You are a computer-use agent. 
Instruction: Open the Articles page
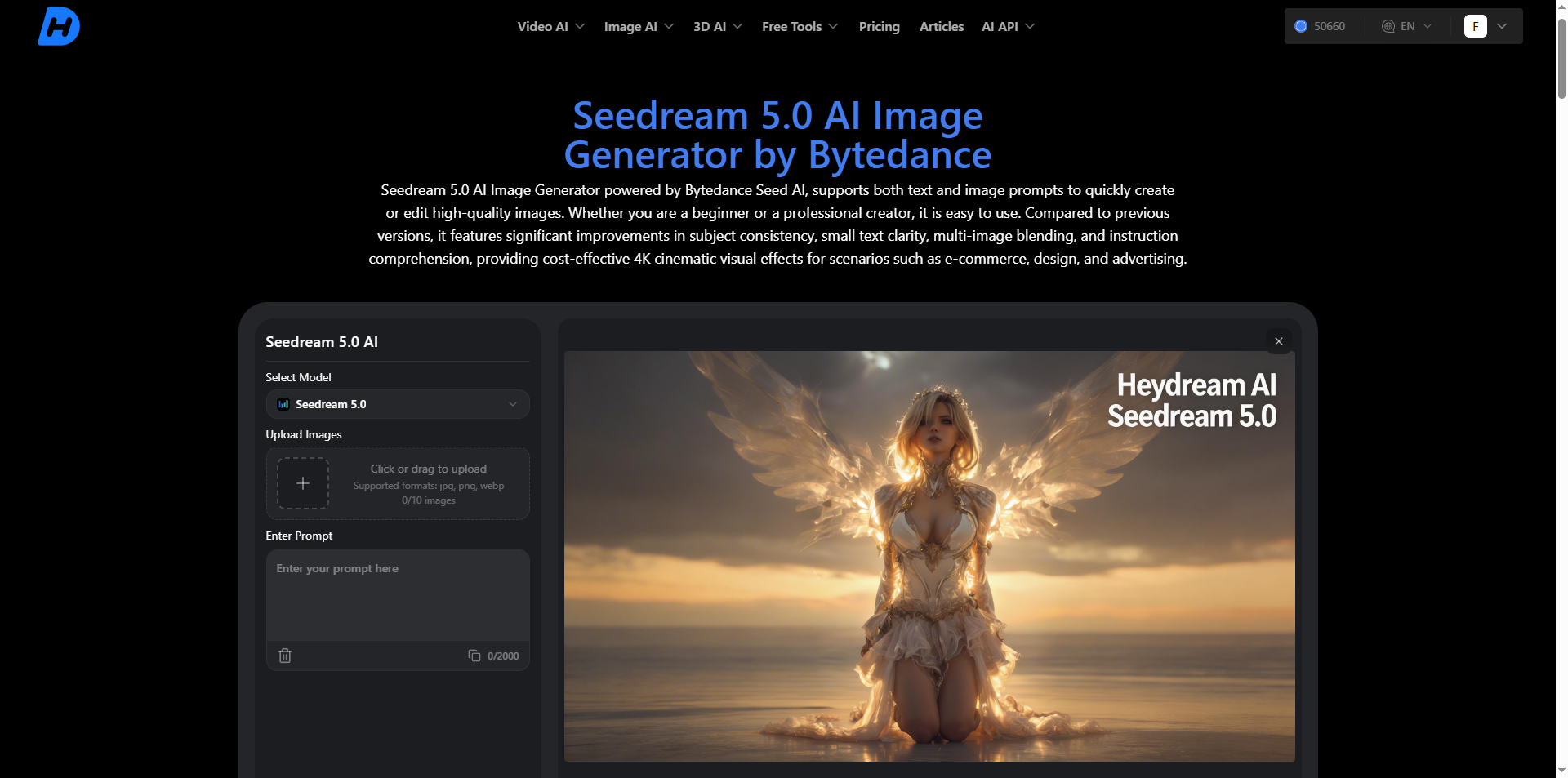pyautogui.click(x=941, y=26)
